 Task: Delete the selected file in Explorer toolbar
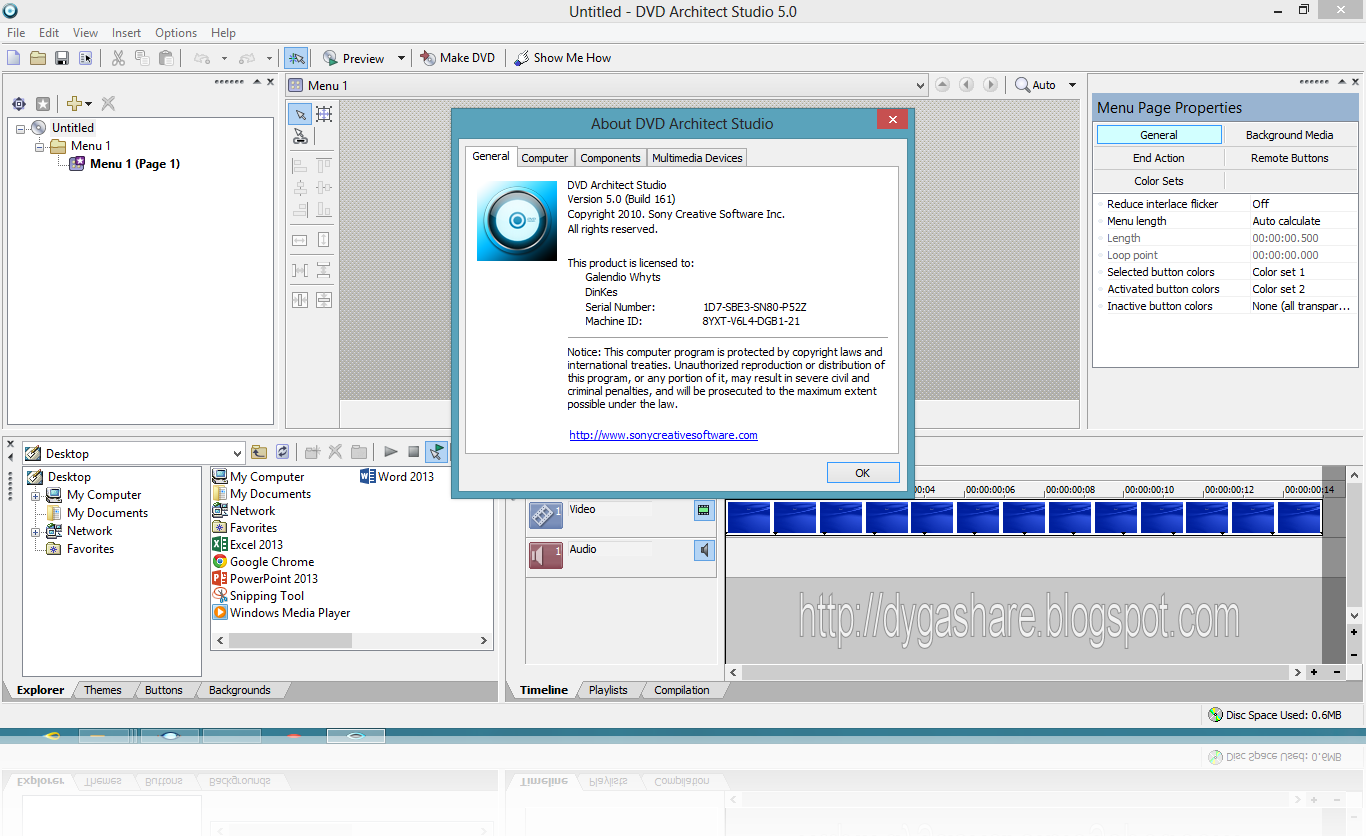pos(335,452)
